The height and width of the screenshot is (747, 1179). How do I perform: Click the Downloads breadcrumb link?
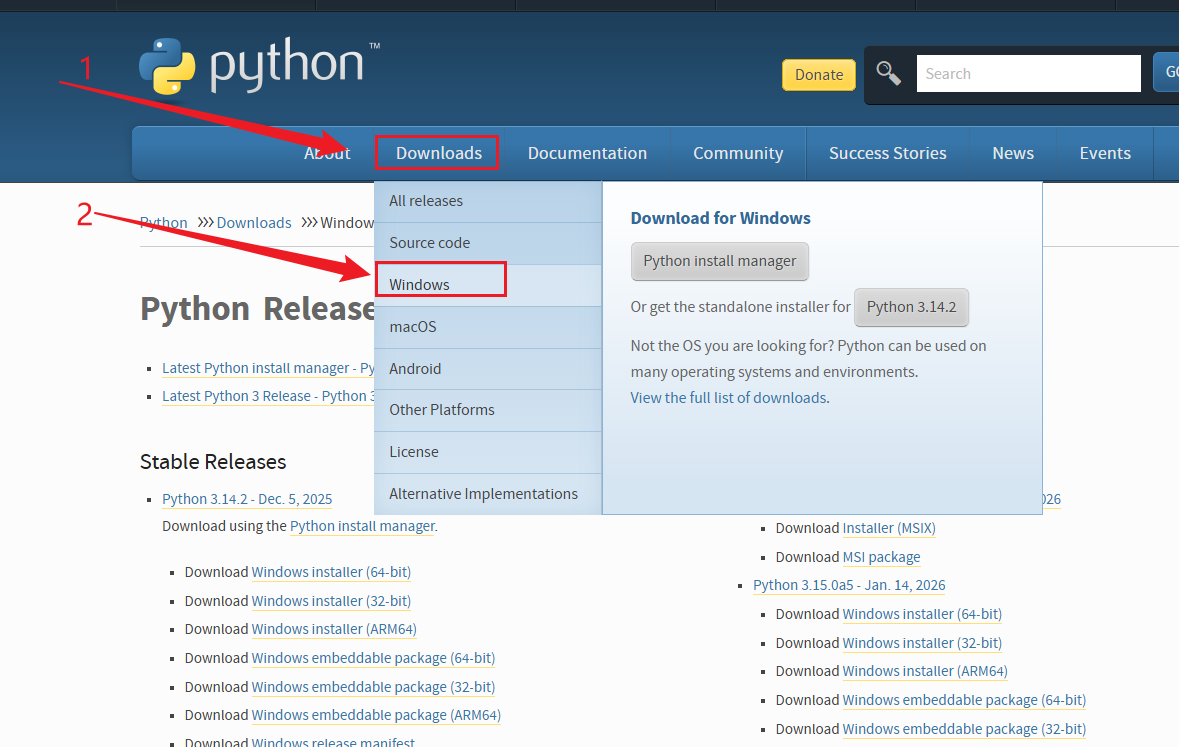[253, 223]
